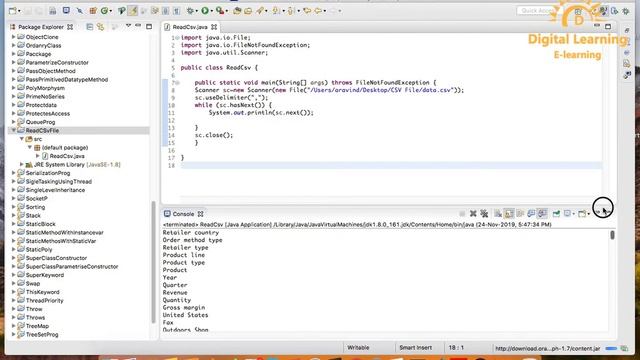Click the Pin Console icon

[x=556, y=213]
